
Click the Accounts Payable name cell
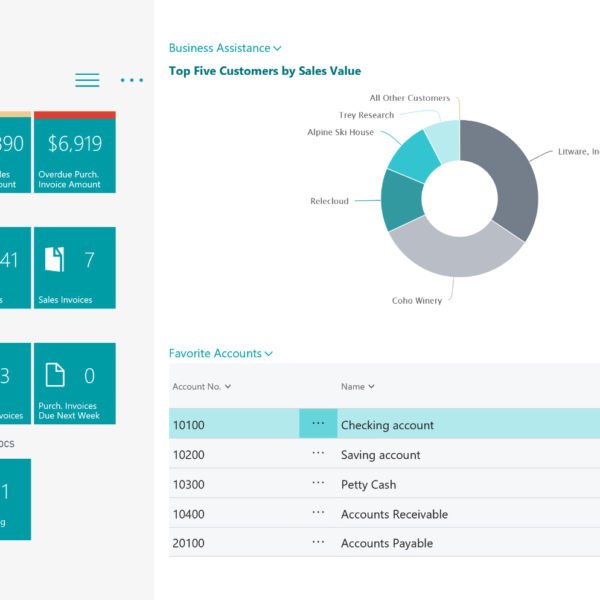387,543
